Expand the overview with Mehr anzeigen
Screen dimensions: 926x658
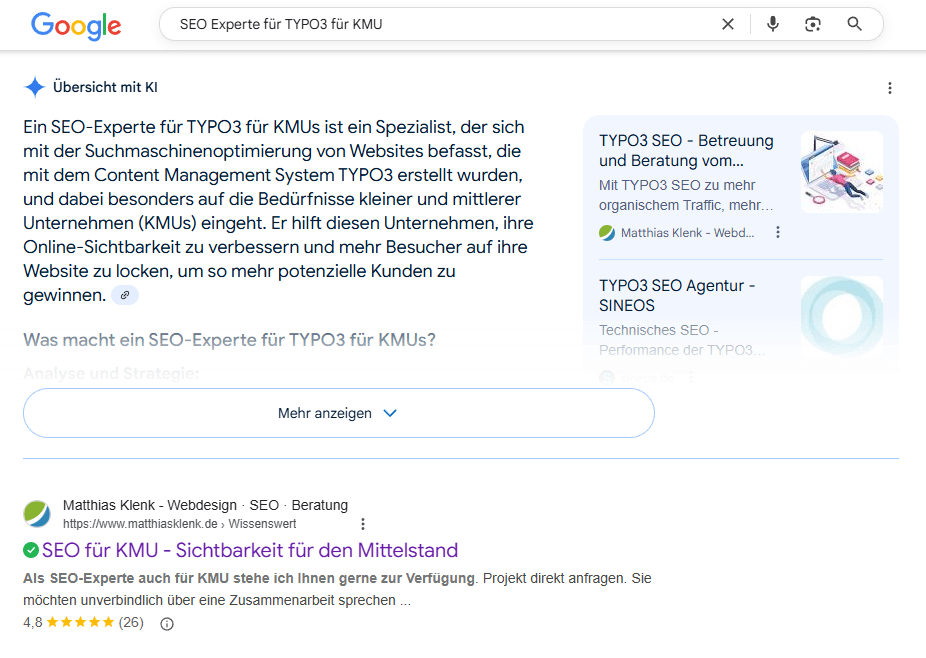338,413
